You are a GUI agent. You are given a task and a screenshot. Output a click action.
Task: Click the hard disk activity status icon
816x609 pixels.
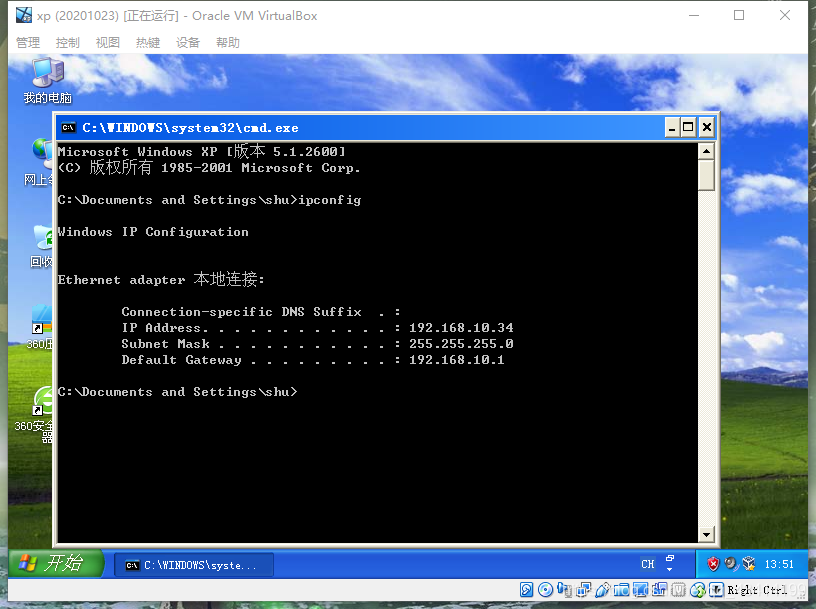[x=527, y=589]
